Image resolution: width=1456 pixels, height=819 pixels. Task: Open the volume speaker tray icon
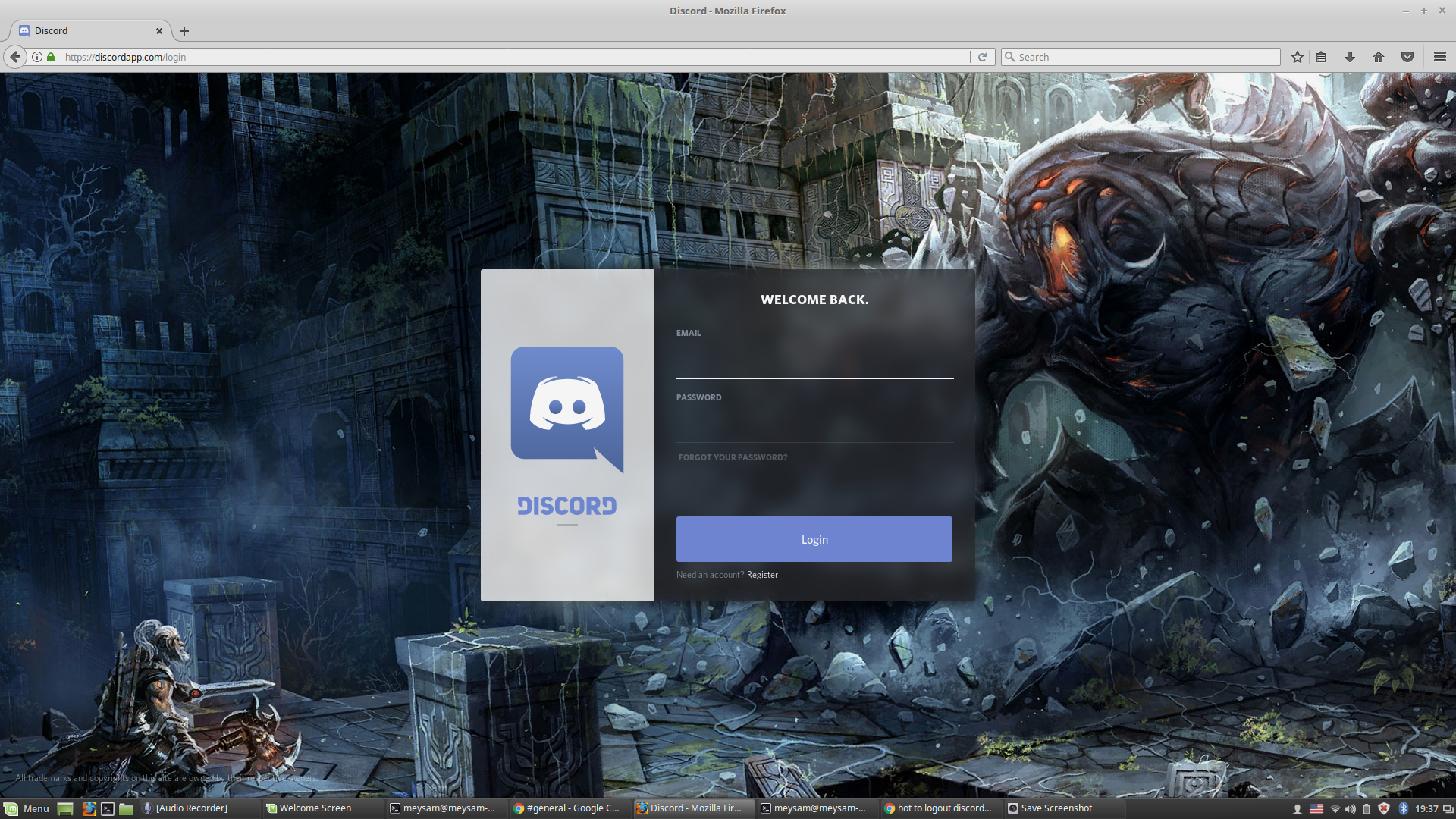(x=1351, y=808)
